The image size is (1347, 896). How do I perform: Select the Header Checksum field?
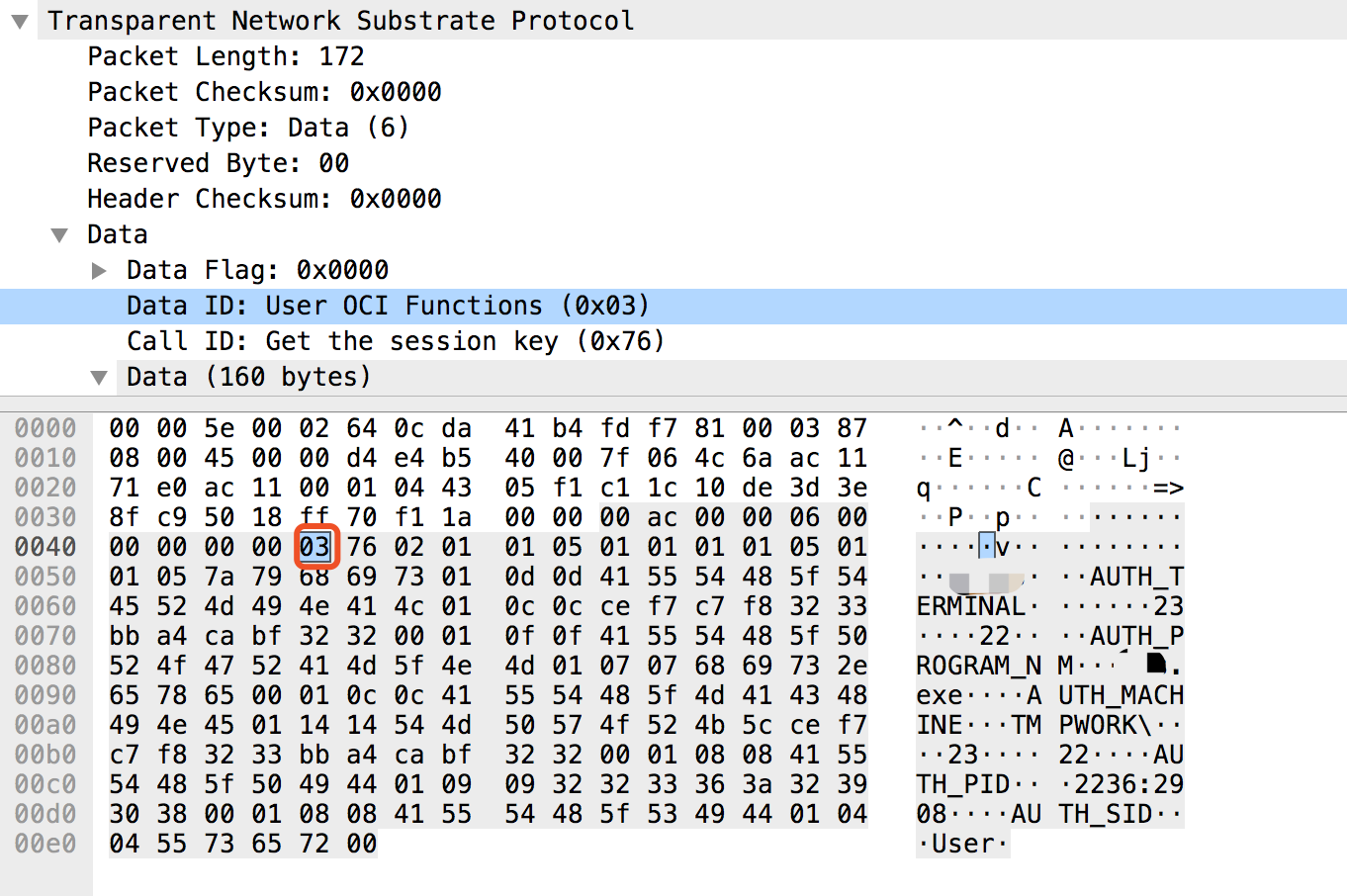(263, 198)
